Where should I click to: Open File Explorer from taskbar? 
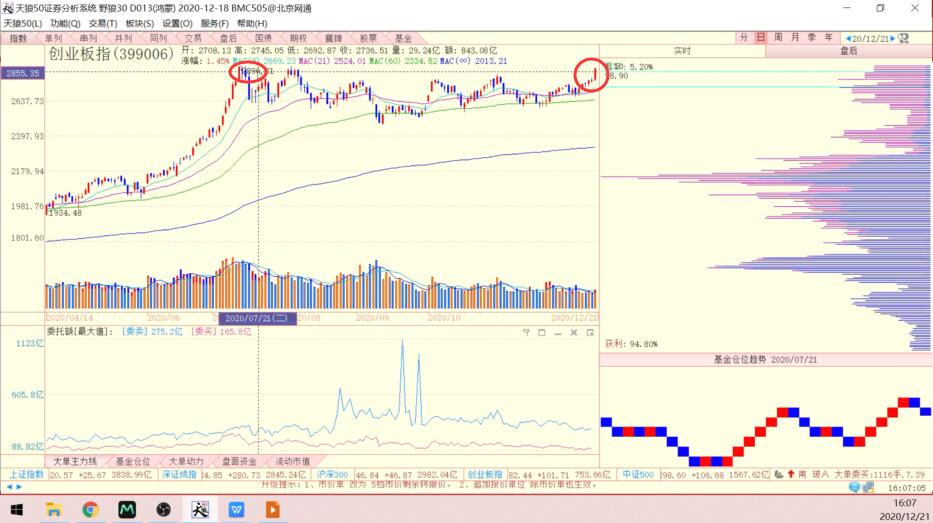click(54, 510)
